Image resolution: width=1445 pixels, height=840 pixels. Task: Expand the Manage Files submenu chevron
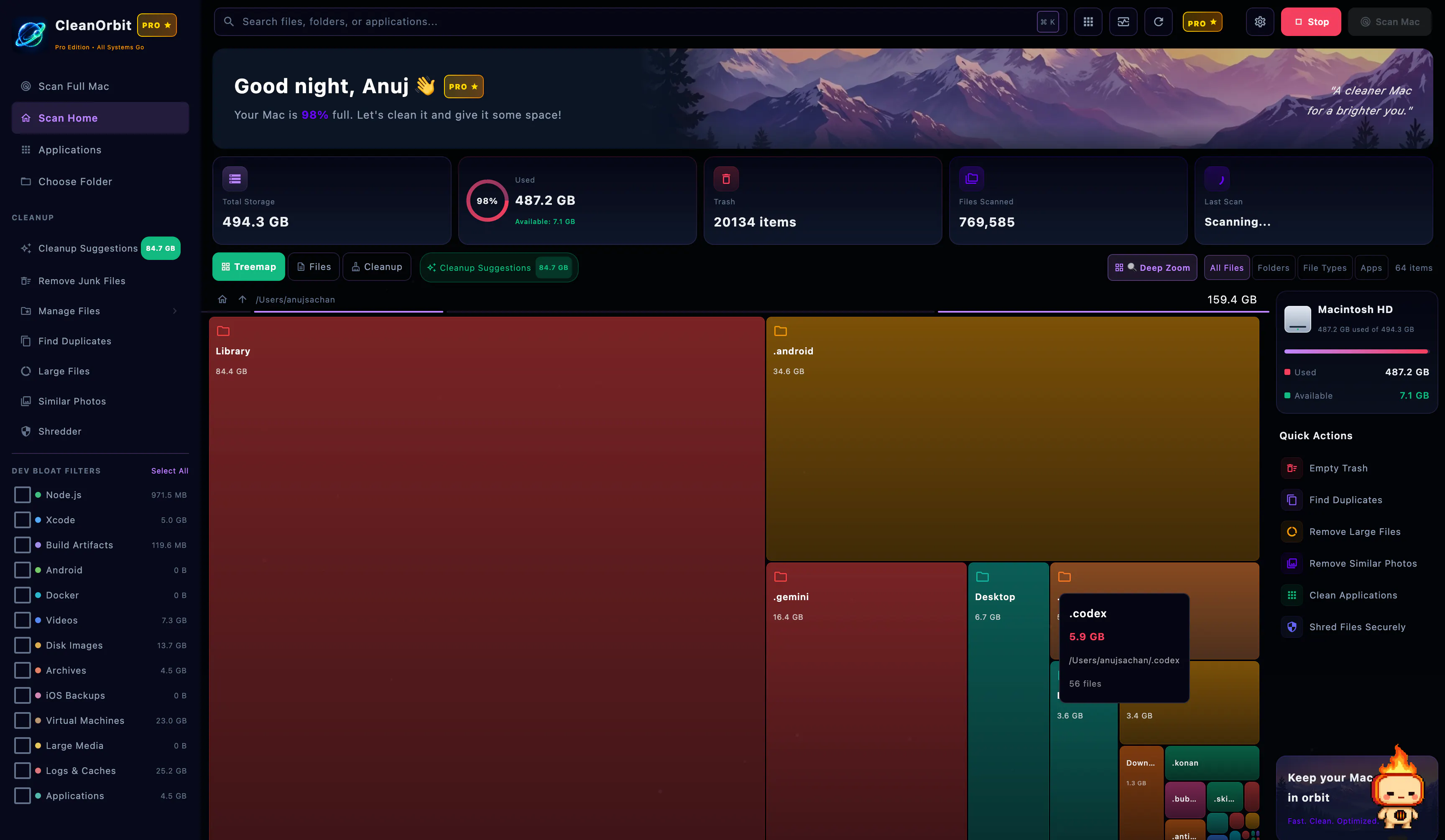click(175, 311)
